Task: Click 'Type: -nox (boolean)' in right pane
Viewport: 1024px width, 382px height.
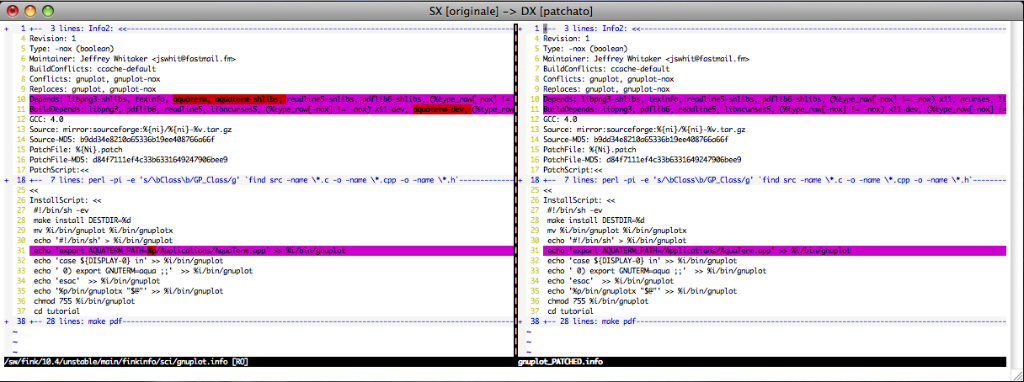Action: (586, 48)
